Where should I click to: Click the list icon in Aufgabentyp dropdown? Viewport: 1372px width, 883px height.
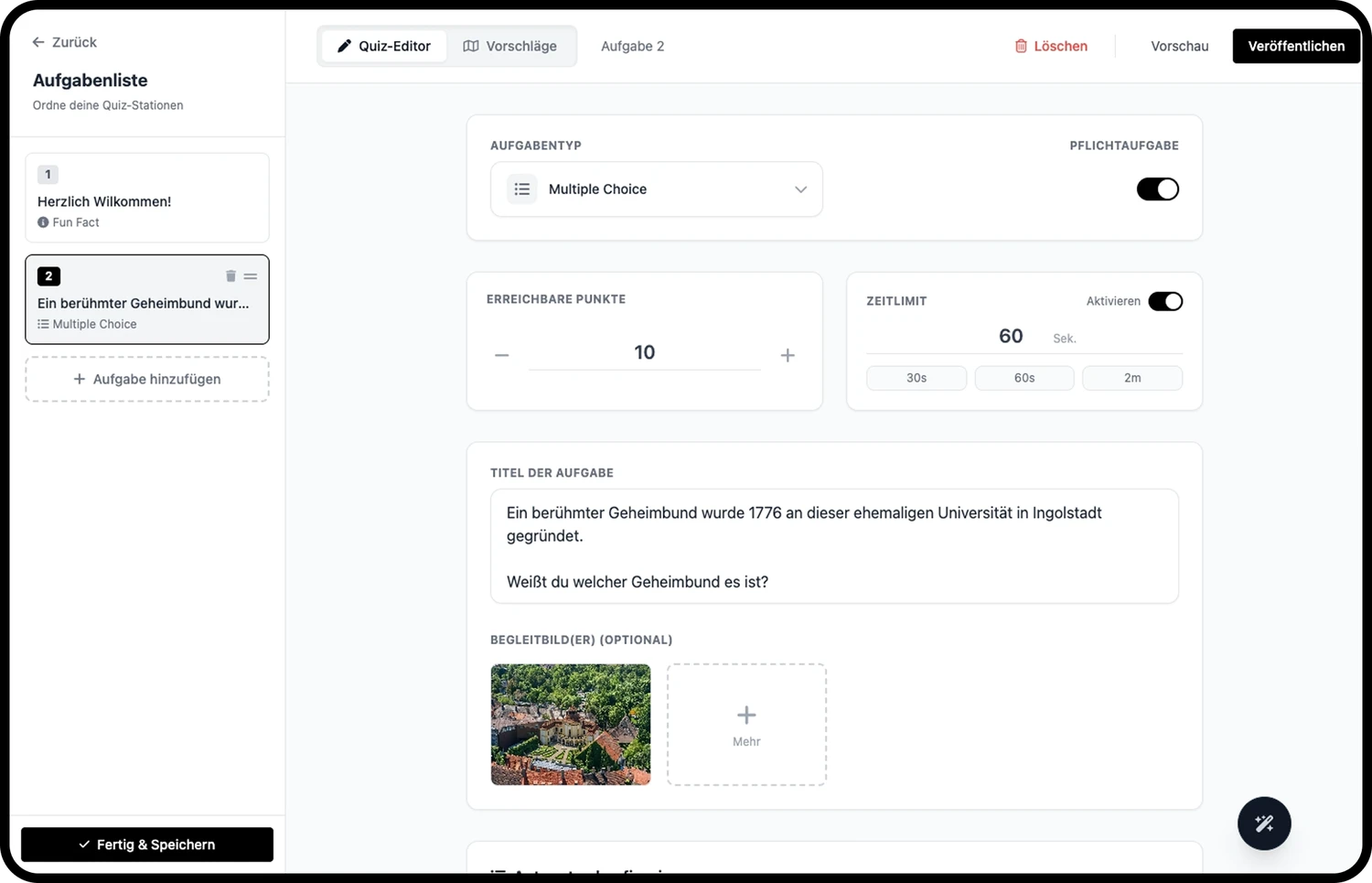(x=522, y=189)
